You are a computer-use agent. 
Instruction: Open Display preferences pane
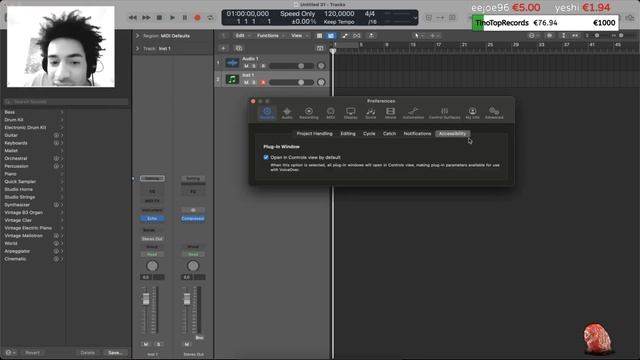pos(351,113)
